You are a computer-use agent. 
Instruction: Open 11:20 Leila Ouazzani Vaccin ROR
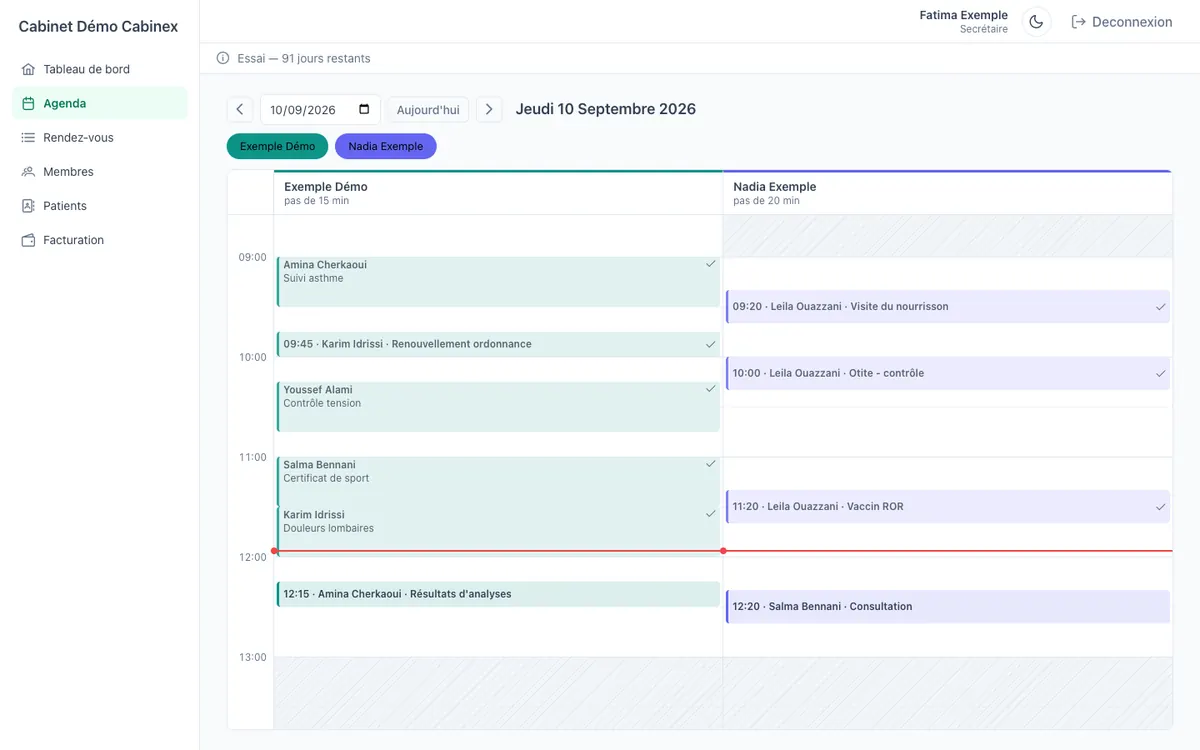coord(948,507)
